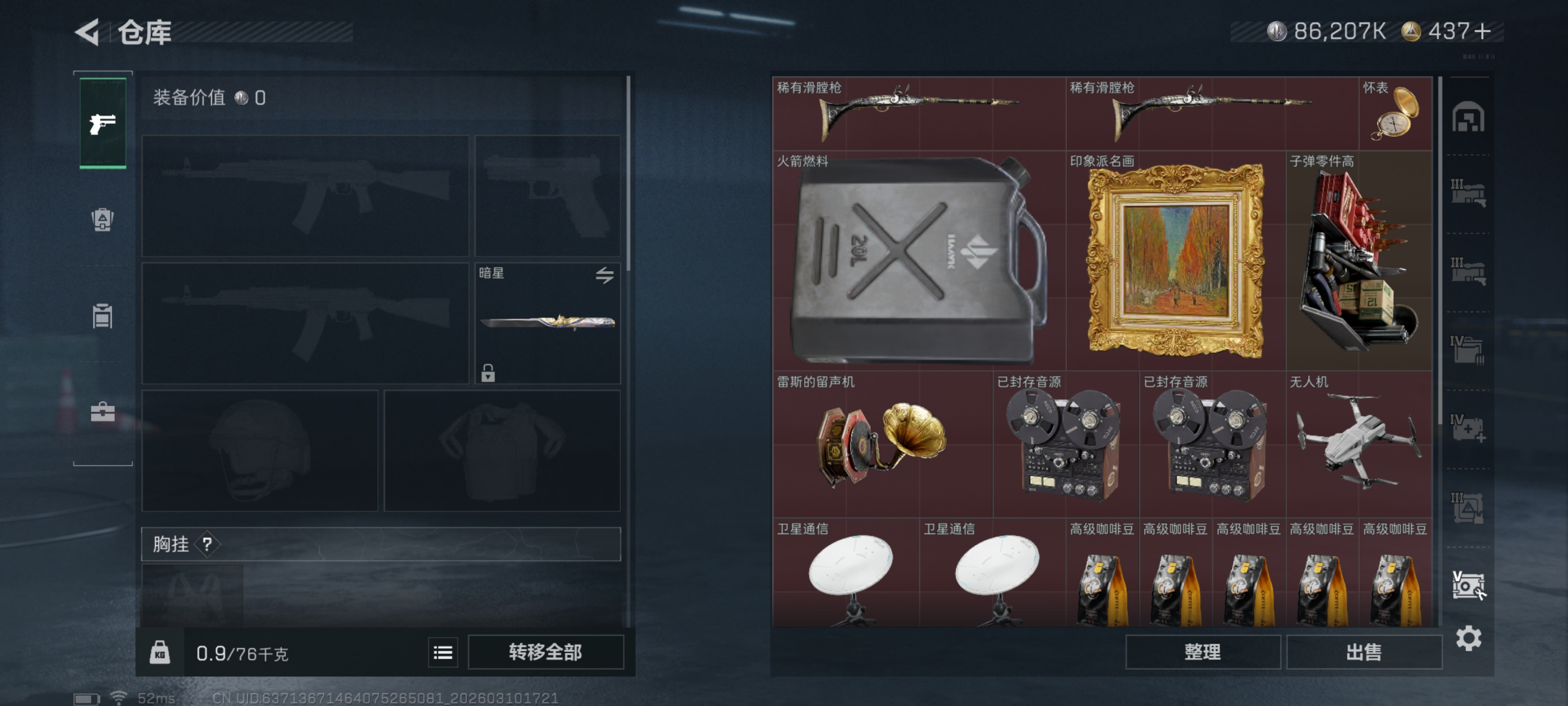Select the main stash house icon

[1468, 117]
